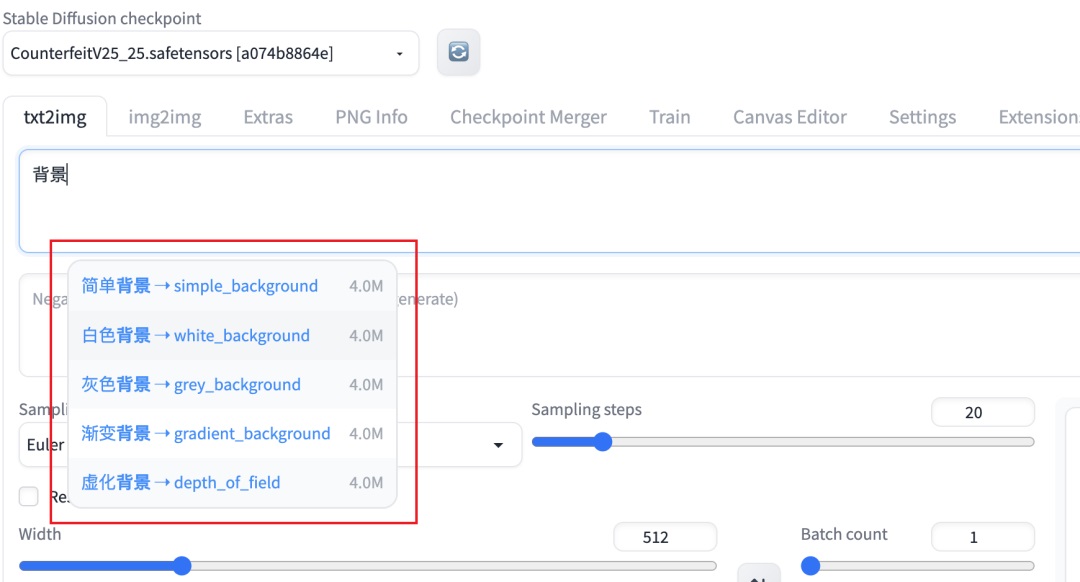Viewport: 1080px width, 582px height.
Task: Switch to the Settings tab
Action: (922, 117)
